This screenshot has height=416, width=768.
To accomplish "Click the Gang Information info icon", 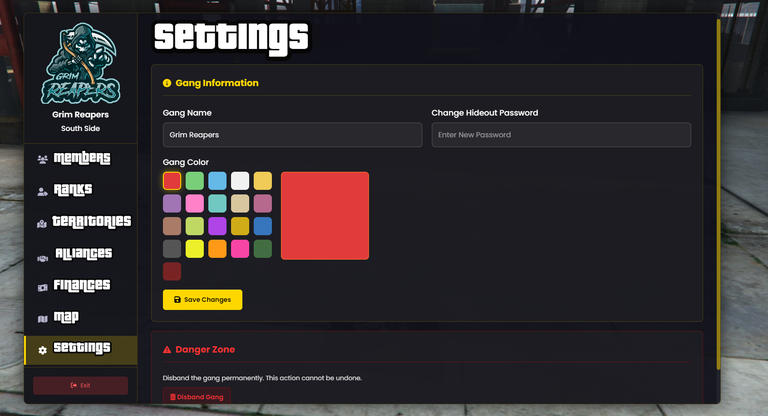I will tap(167, 83).
